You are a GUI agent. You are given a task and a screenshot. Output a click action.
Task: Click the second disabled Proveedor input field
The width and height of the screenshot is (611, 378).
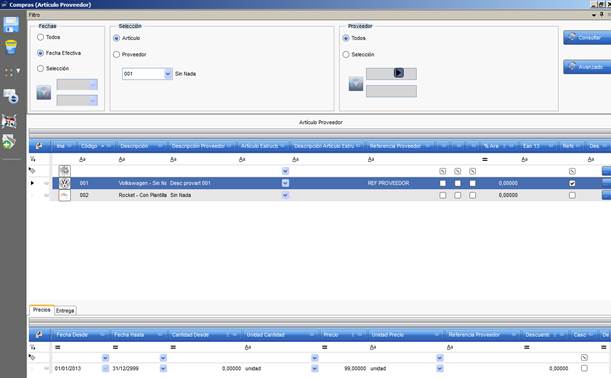pos(391,91)
